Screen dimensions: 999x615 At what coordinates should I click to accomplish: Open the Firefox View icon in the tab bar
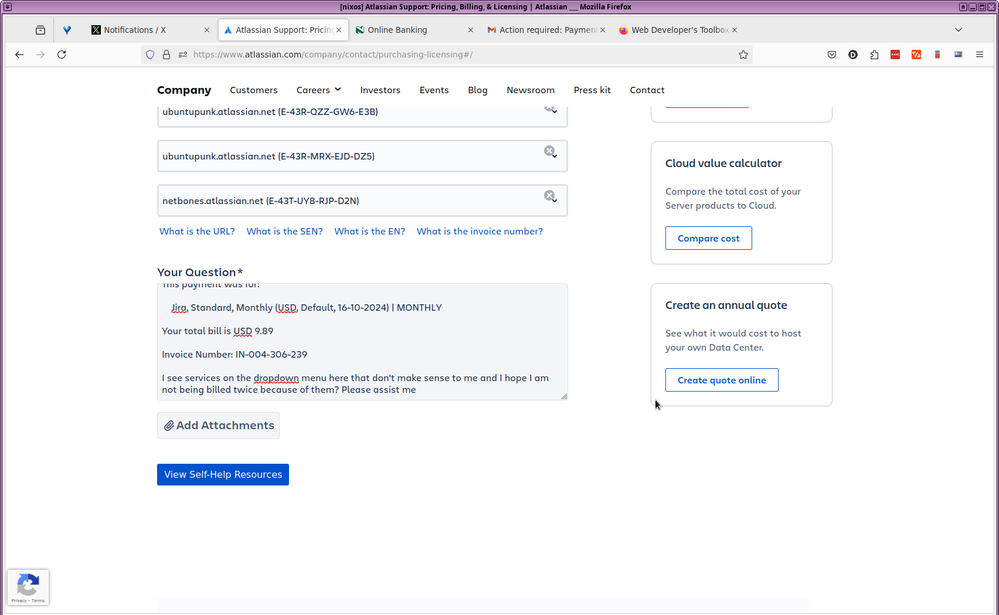(40, 30)
